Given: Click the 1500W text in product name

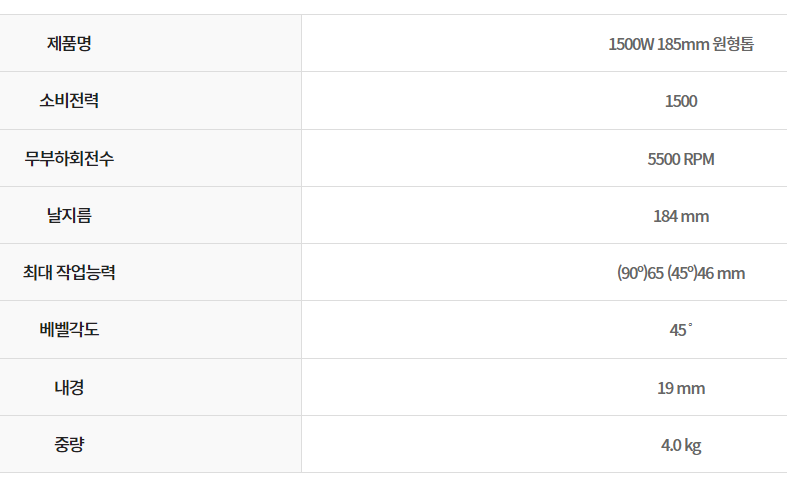Looking at the screenshot, I should click(x=631, y=44).
